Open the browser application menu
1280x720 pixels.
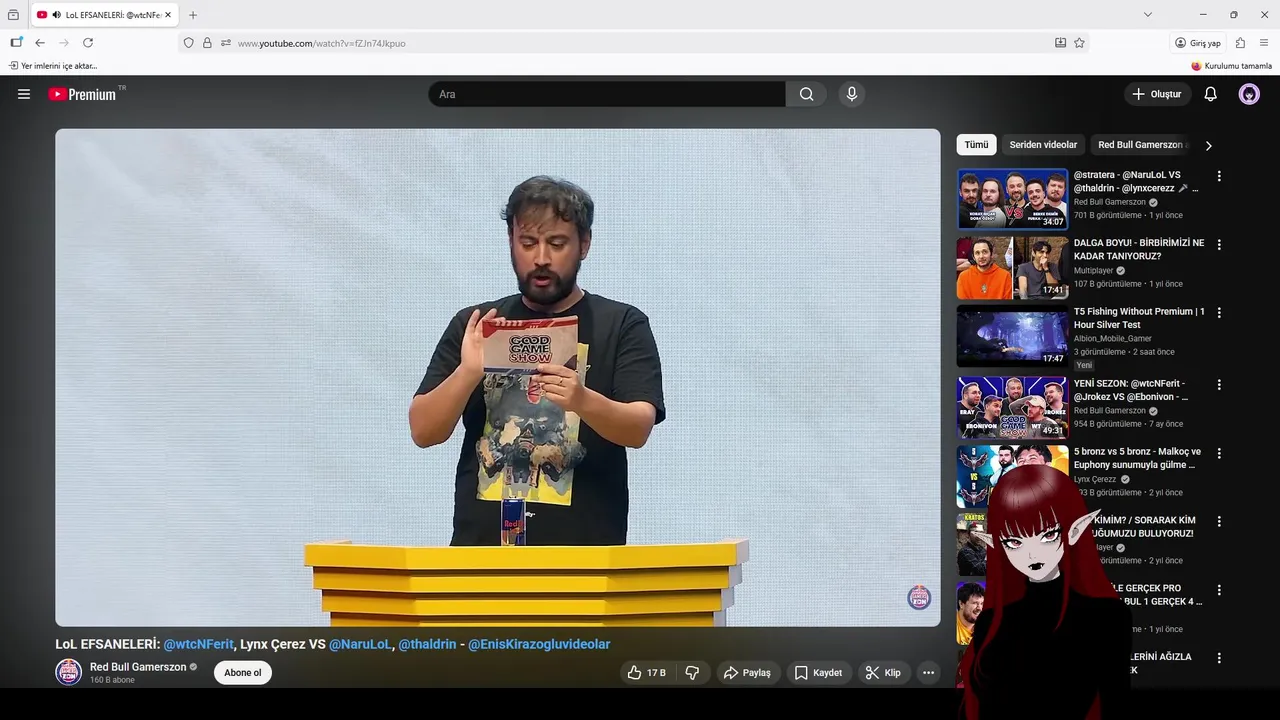pyautogui.click(x=1264, y=43)
